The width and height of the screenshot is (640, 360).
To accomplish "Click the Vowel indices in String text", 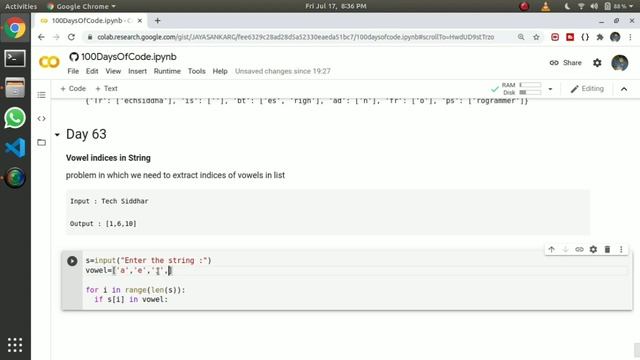I will 108,158.
